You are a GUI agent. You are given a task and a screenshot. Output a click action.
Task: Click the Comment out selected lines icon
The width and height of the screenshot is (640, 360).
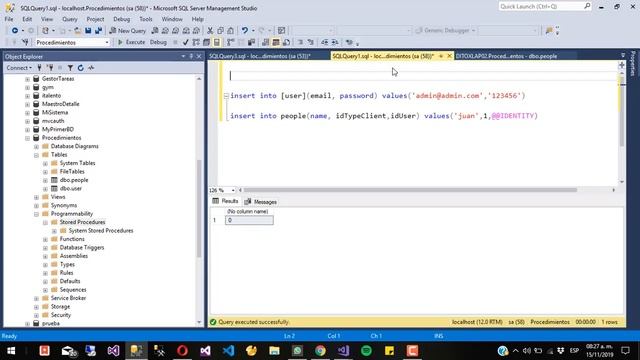tap(300, 42)
